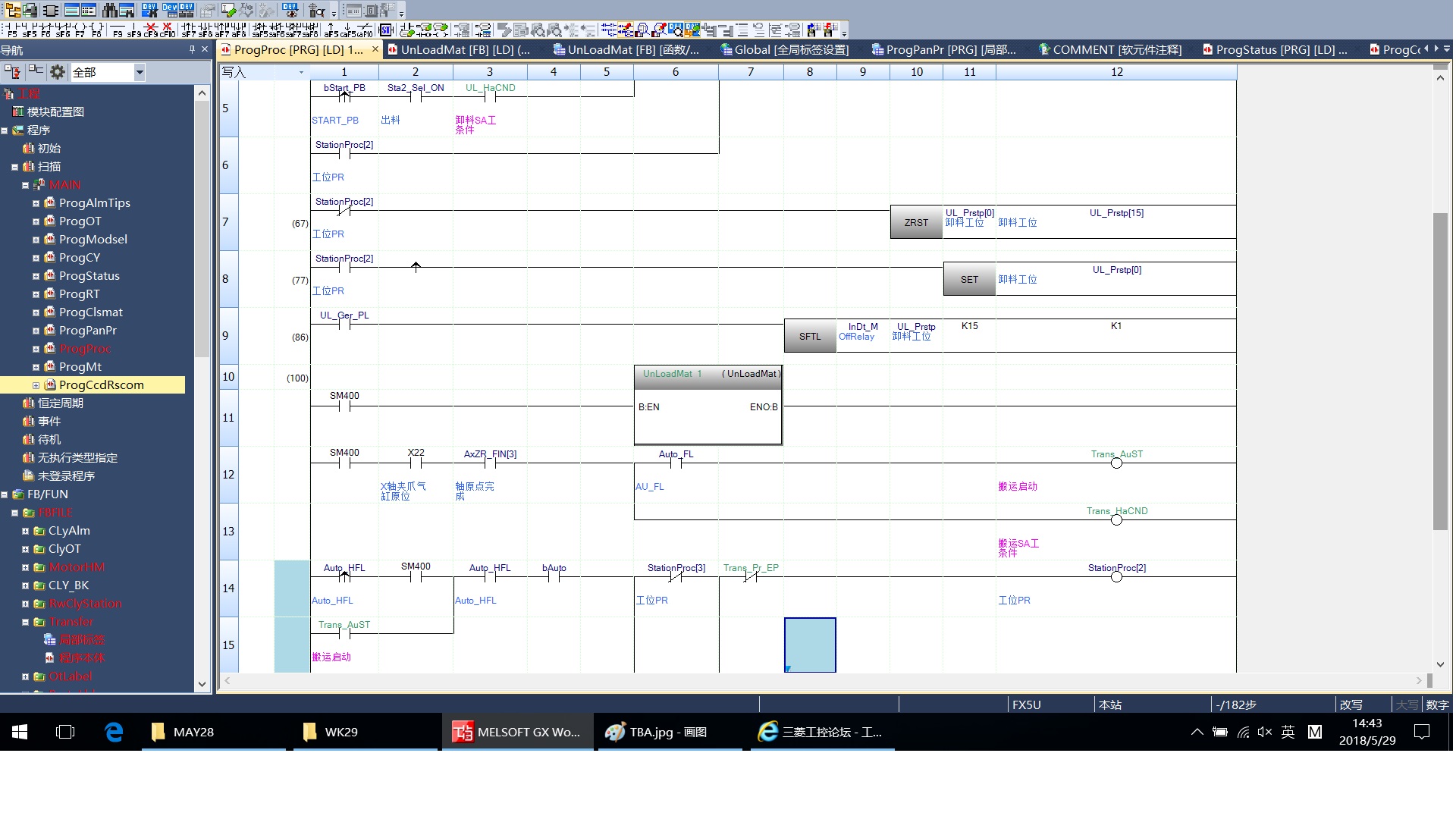The image size is (1456, 819).
Task: Open navigation settings gear icon
Action: coord(57,72)
